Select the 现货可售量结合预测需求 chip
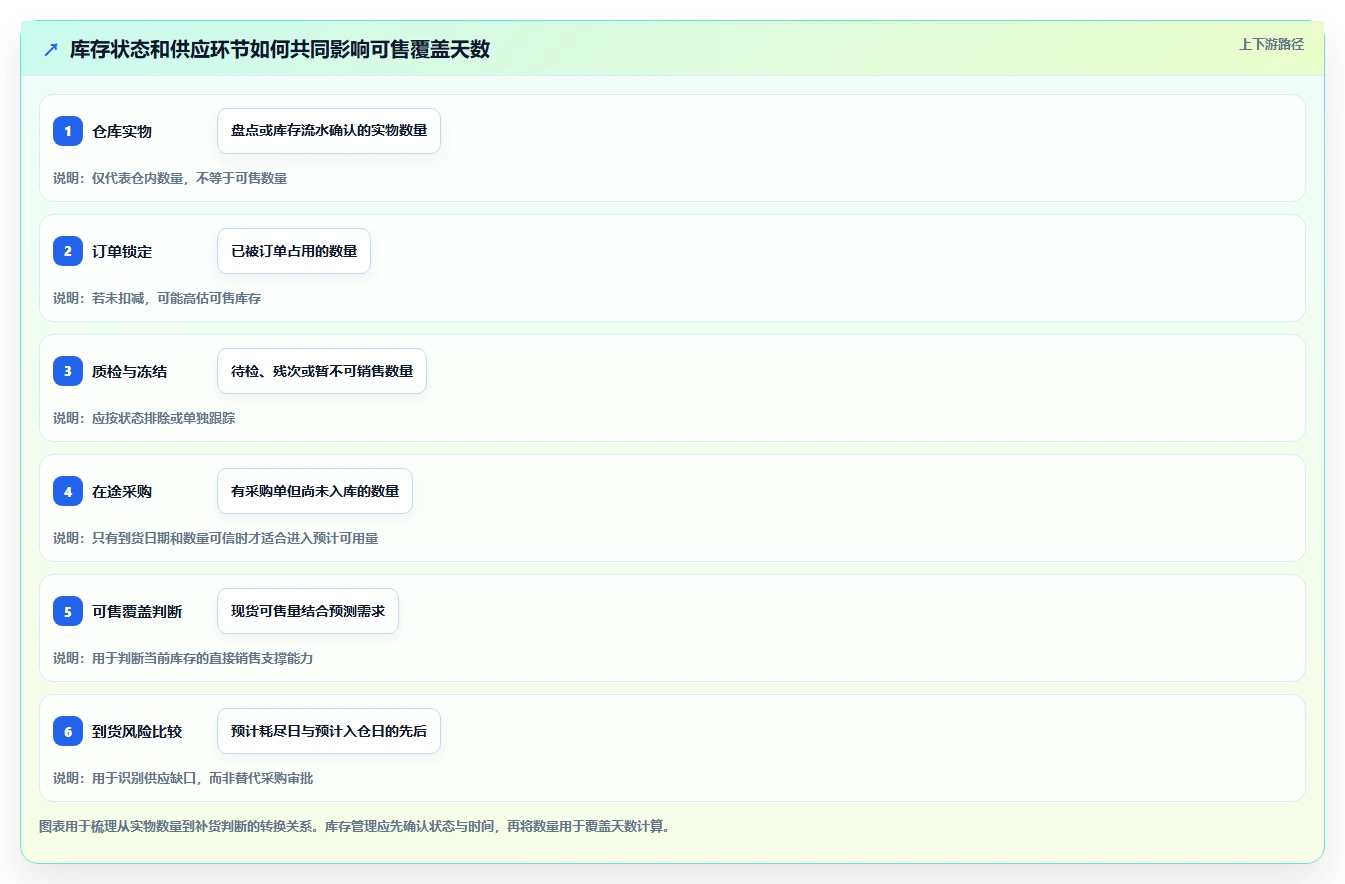The width and height of the screenshot is (1345, 884). pos(308,611)
